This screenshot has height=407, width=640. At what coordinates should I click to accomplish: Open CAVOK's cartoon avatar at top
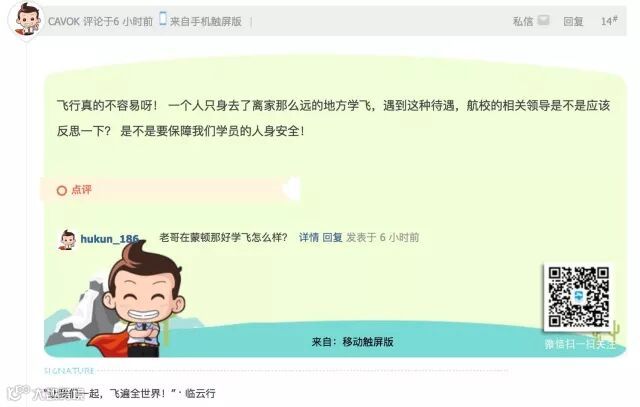tap(26, 20)
